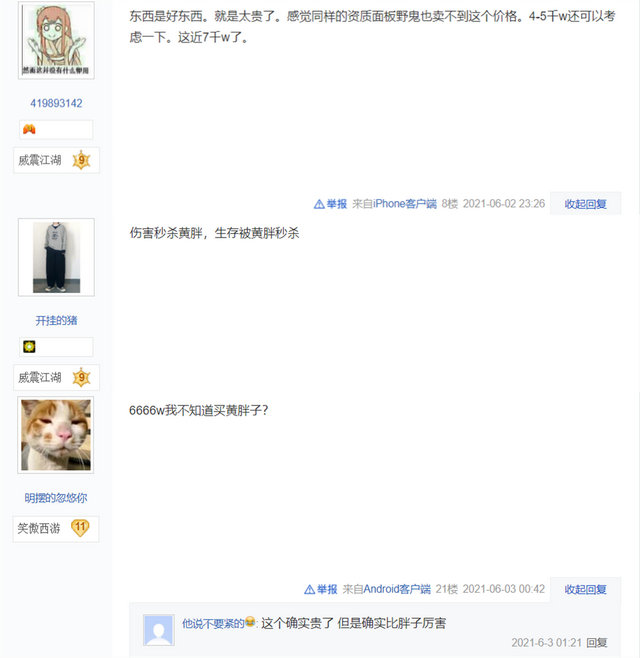Click 回复 under the 01:21 comment
Viewport: 640px width, 658px height.
pos(597,642)
